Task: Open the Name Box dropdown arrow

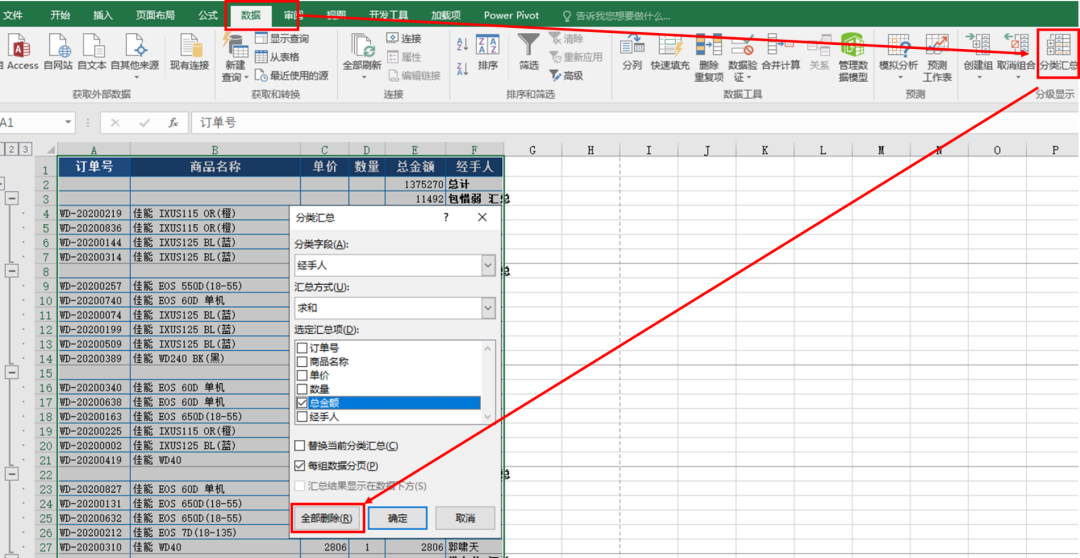Action: pos(68,123)
